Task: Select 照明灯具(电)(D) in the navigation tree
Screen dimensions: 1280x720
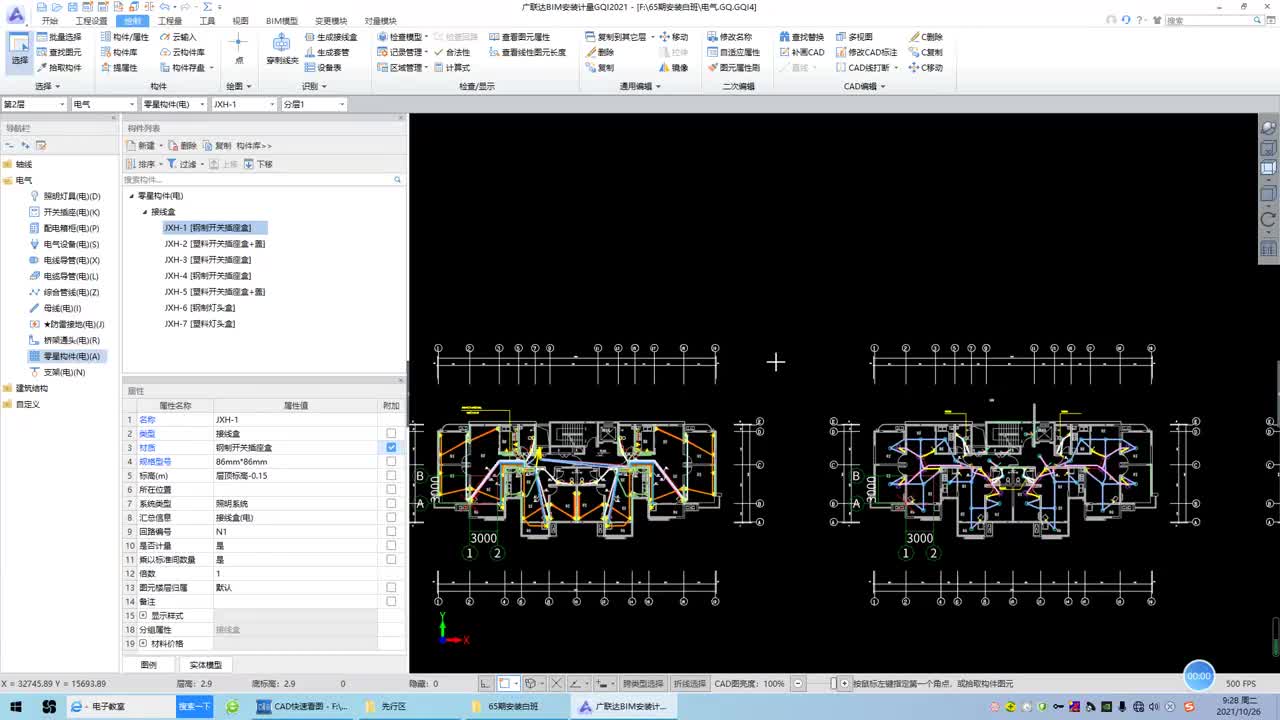Action: coord(71,196)
